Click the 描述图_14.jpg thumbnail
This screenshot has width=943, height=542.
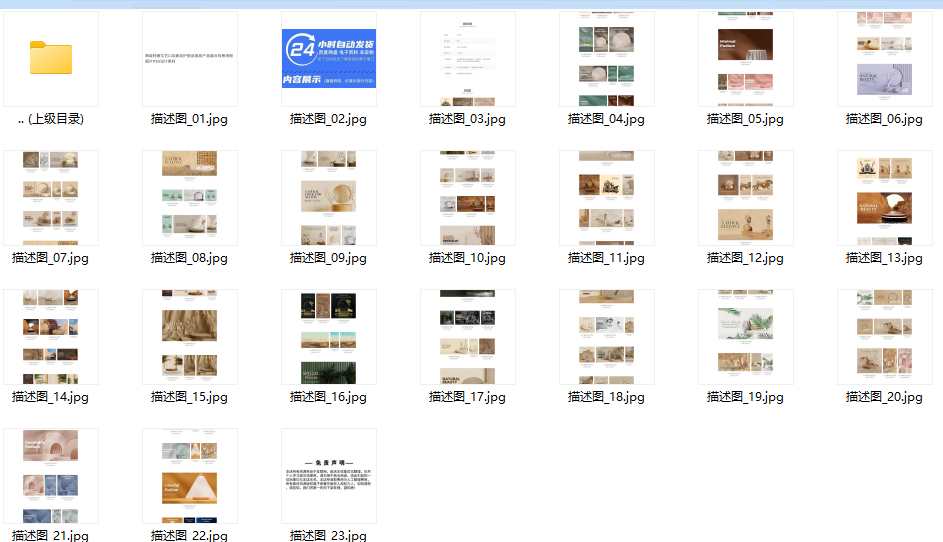(51, 337)
